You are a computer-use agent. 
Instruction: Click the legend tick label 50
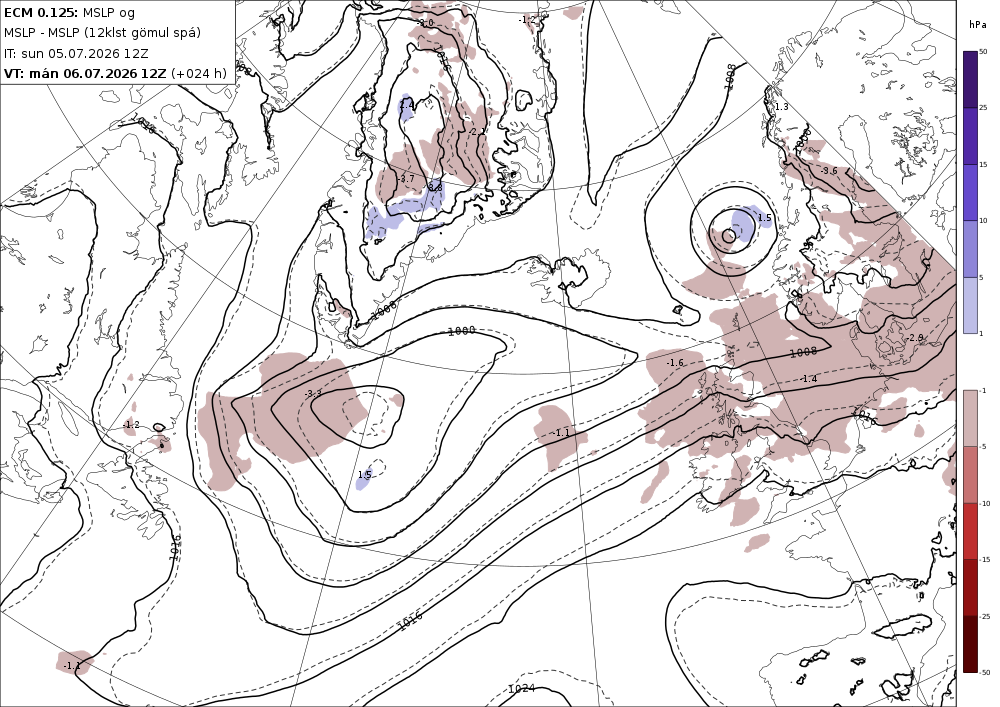(983, 52)
